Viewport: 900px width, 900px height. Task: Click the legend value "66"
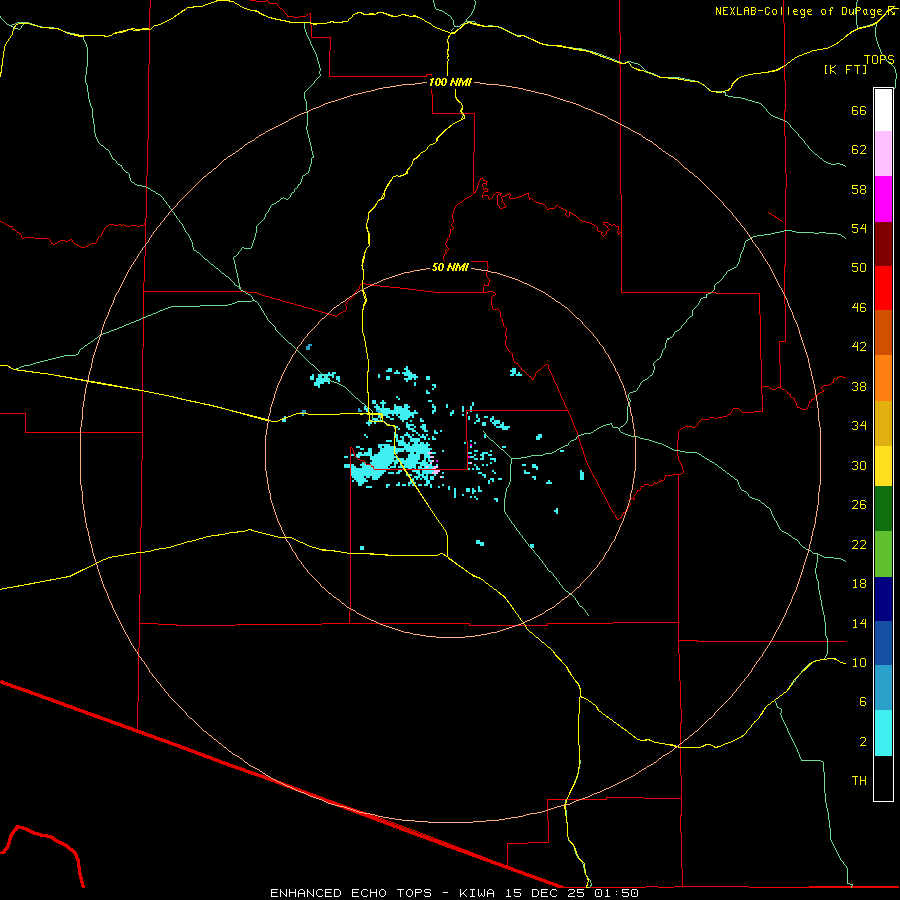tap(859, 111)
